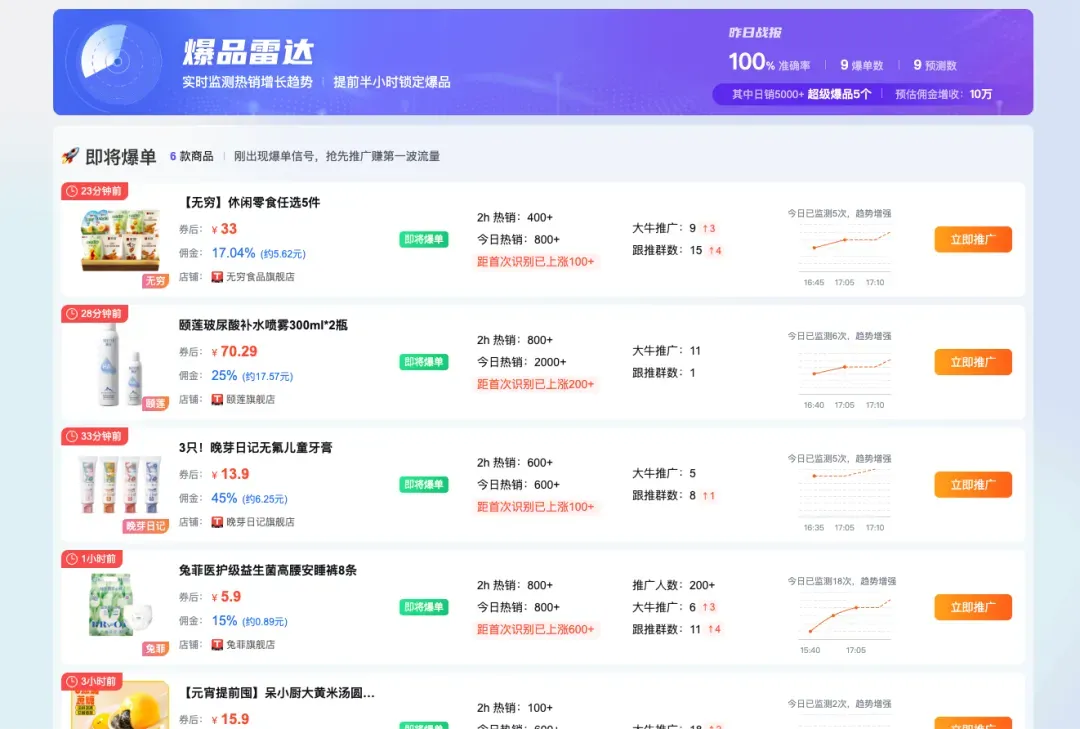Click Tmall icon next to 兔菲旗舰店
The width and height of the screenshot is (1080, 729).
click(217, 645)
